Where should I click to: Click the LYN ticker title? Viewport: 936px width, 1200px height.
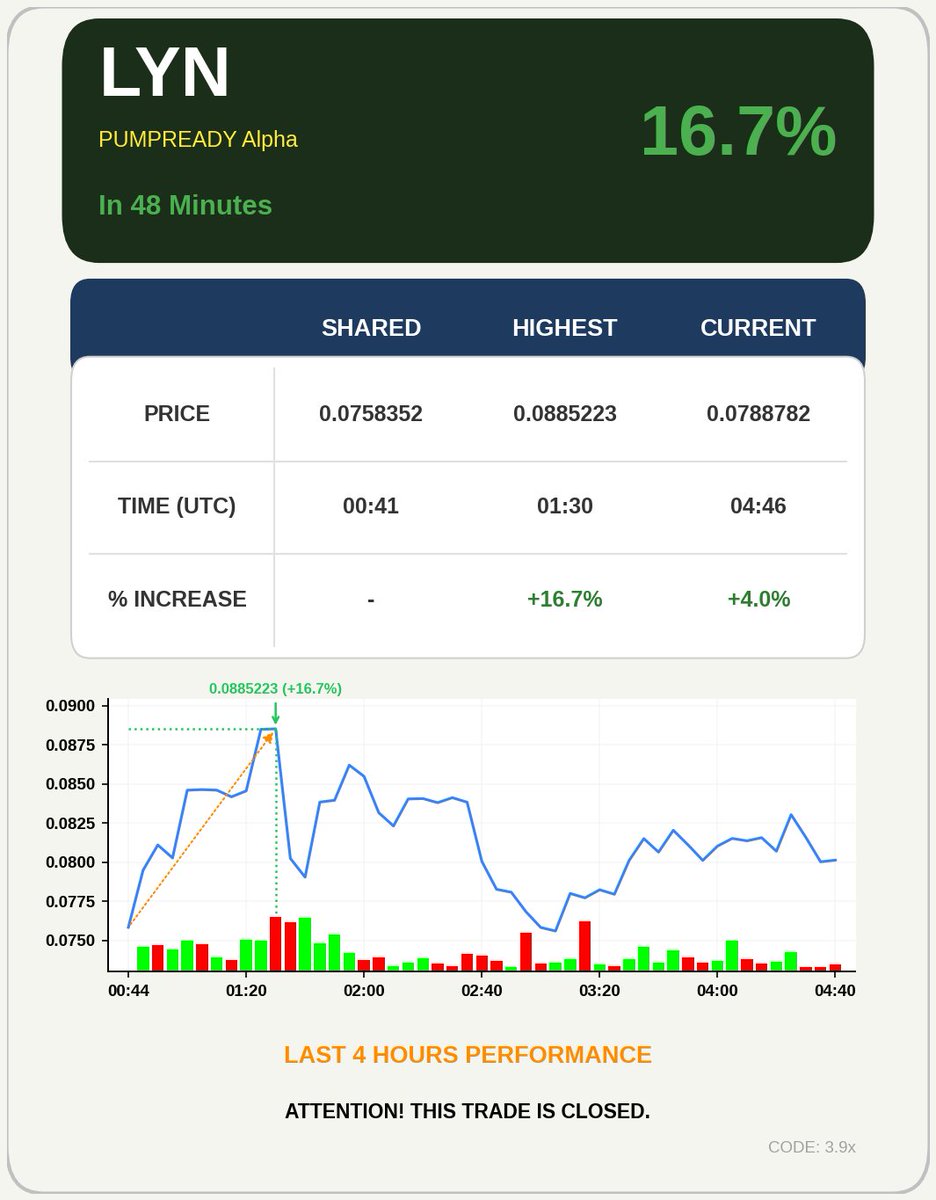point(165,74)
